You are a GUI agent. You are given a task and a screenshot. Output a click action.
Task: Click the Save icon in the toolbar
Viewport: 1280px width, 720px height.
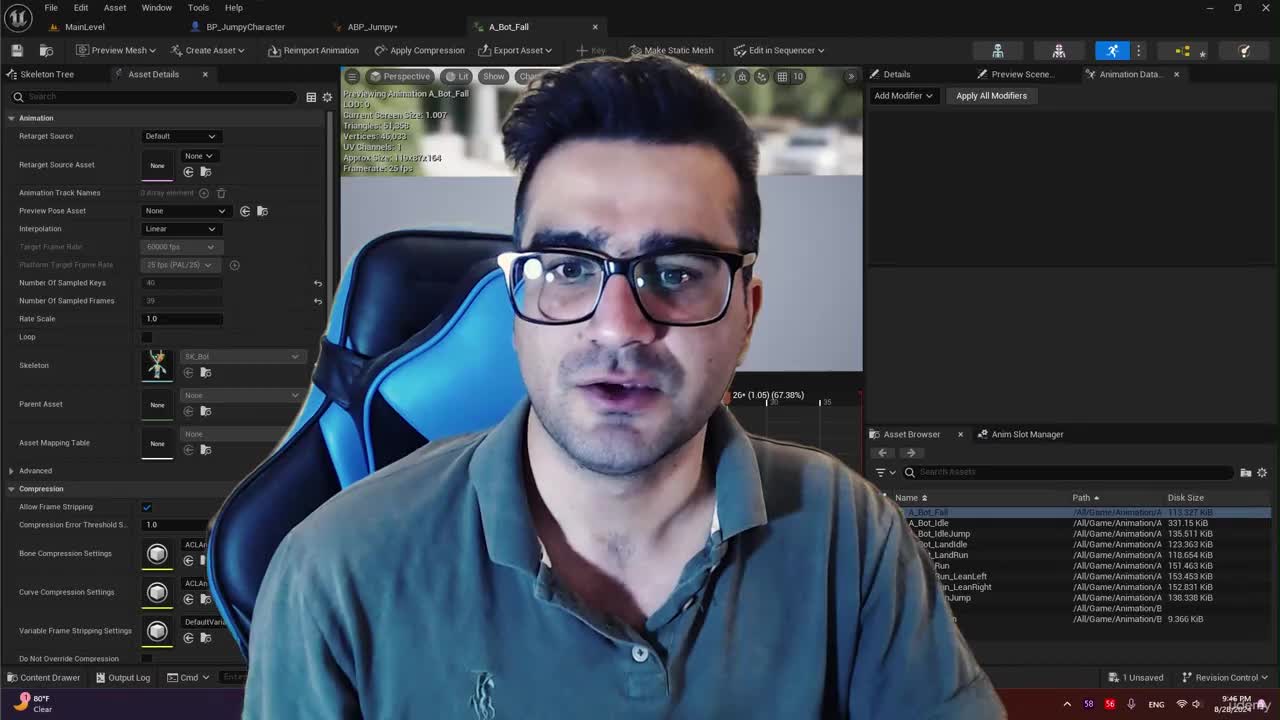pyautogui.click(x=17, y=50)
